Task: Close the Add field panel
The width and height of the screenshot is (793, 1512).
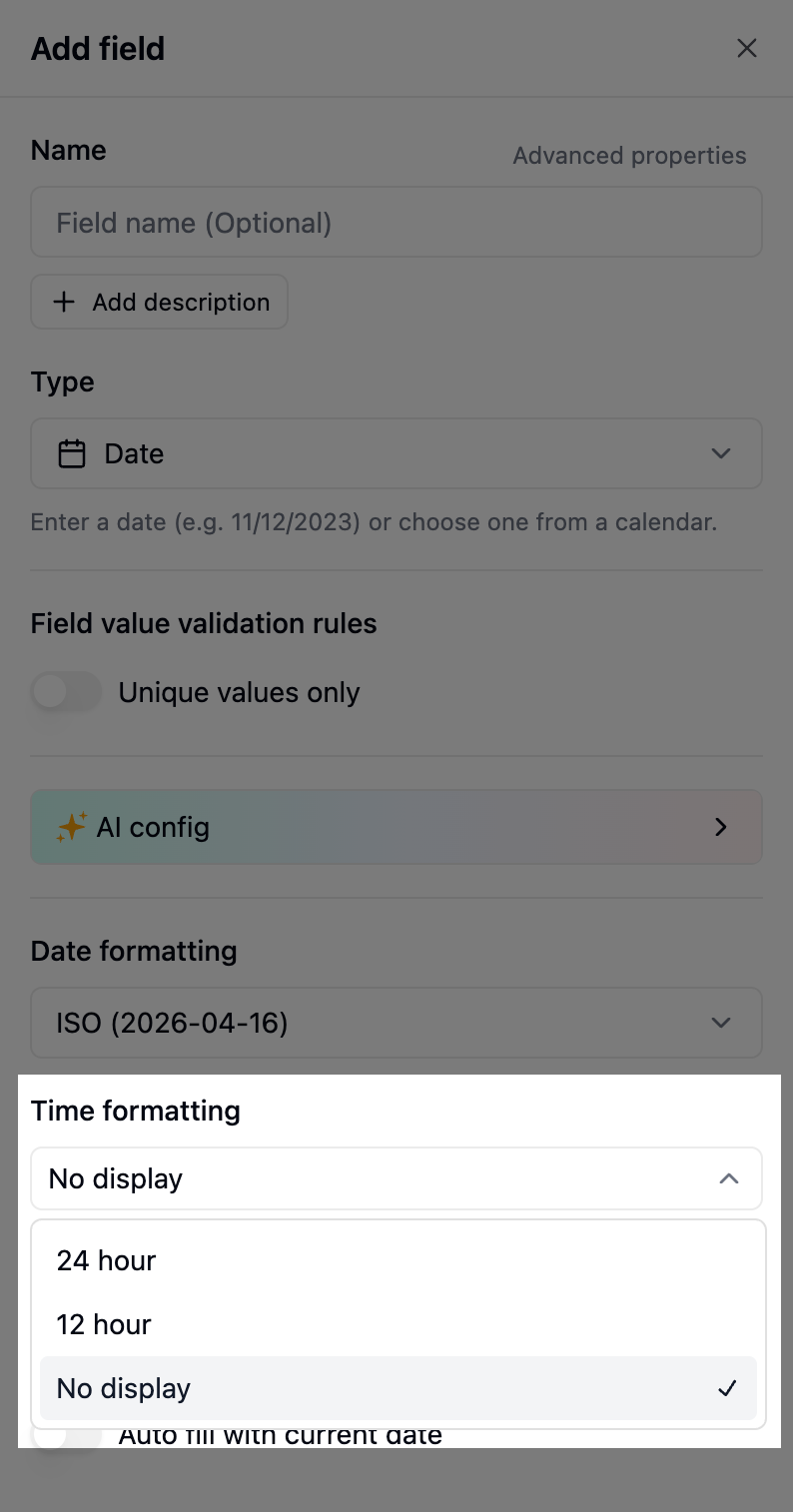Action: 746,48
